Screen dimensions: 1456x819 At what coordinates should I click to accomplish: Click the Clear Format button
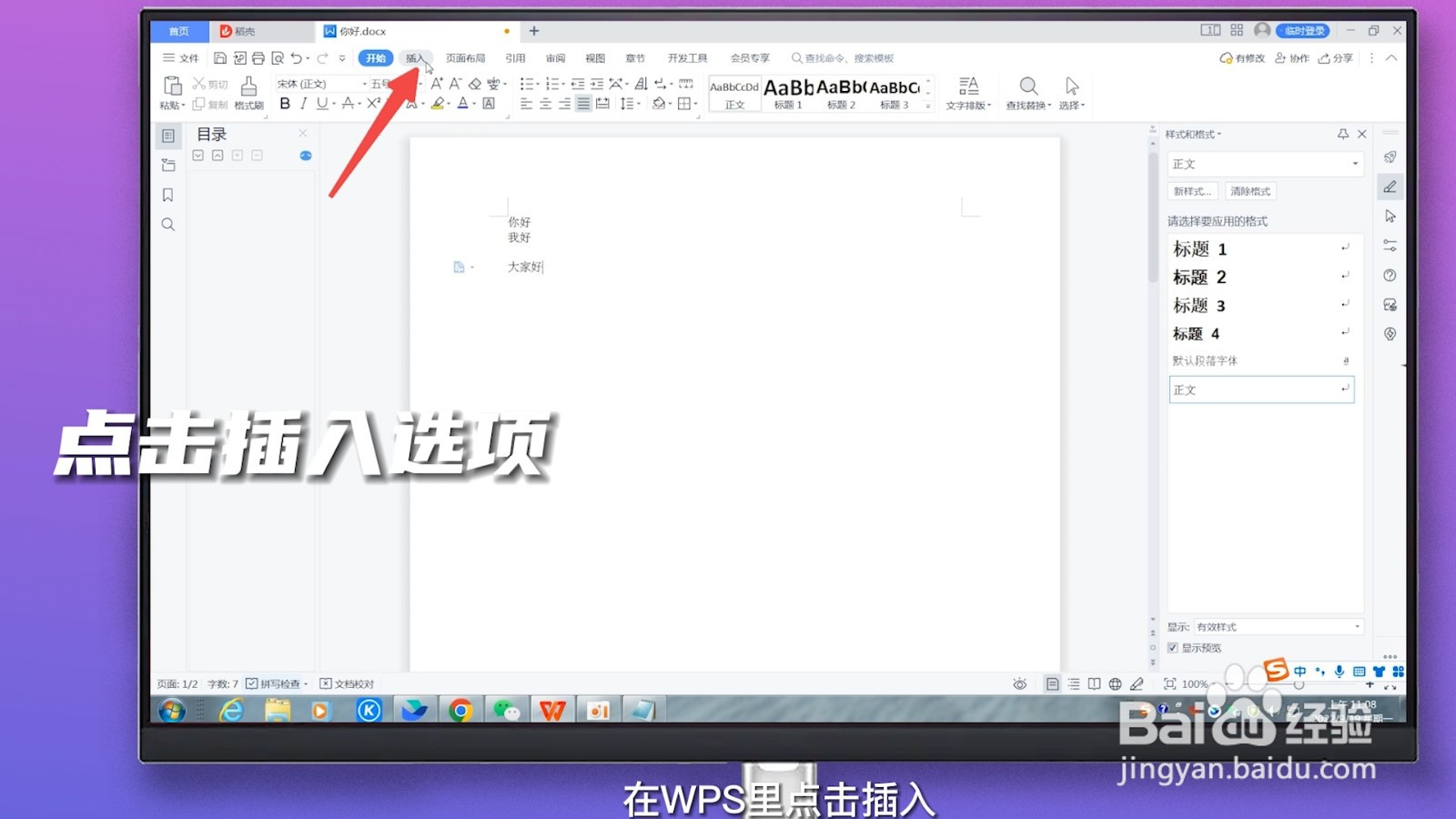tap(1250, 191)
